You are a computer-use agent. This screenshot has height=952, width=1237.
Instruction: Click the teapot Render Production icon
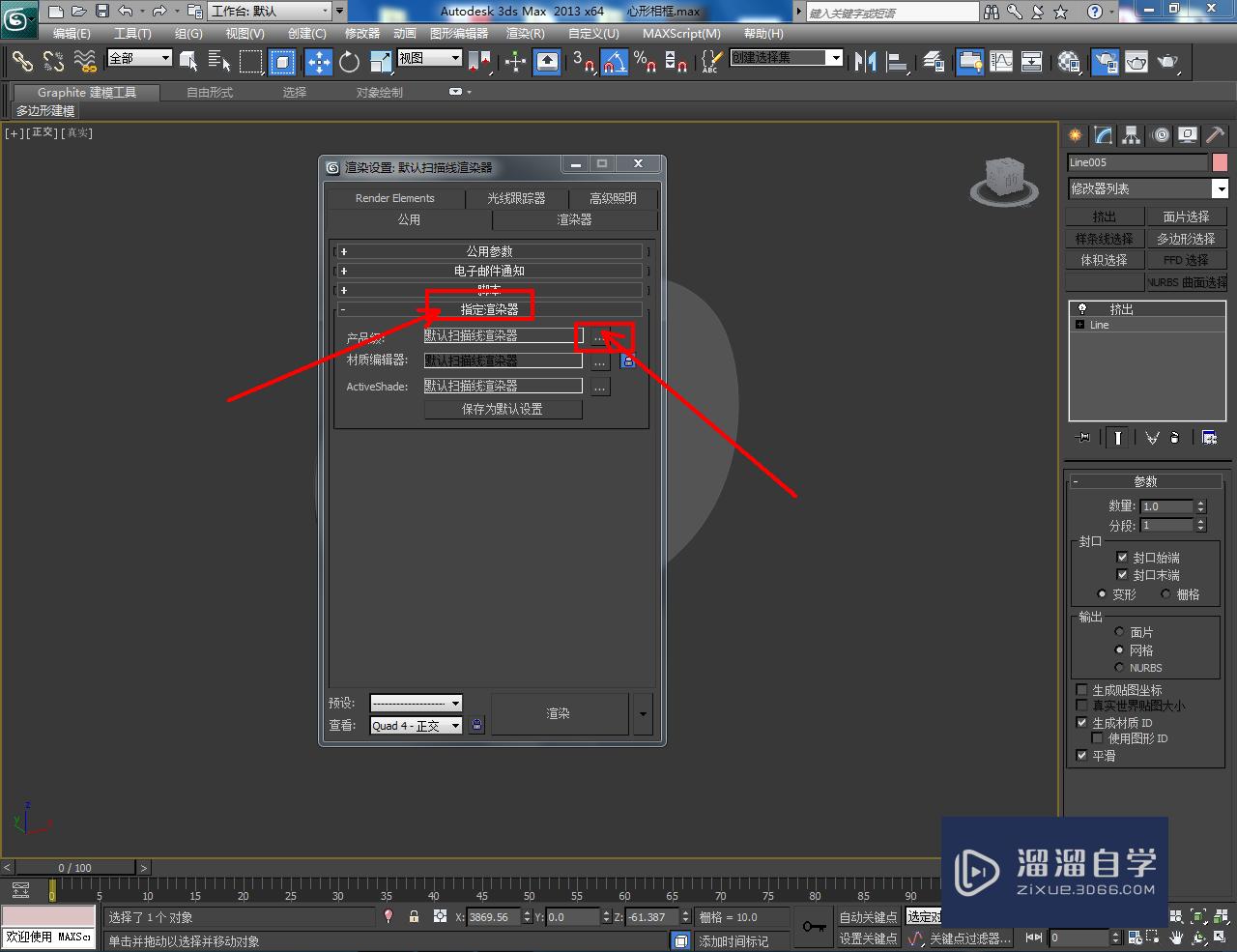[1168, 62]
